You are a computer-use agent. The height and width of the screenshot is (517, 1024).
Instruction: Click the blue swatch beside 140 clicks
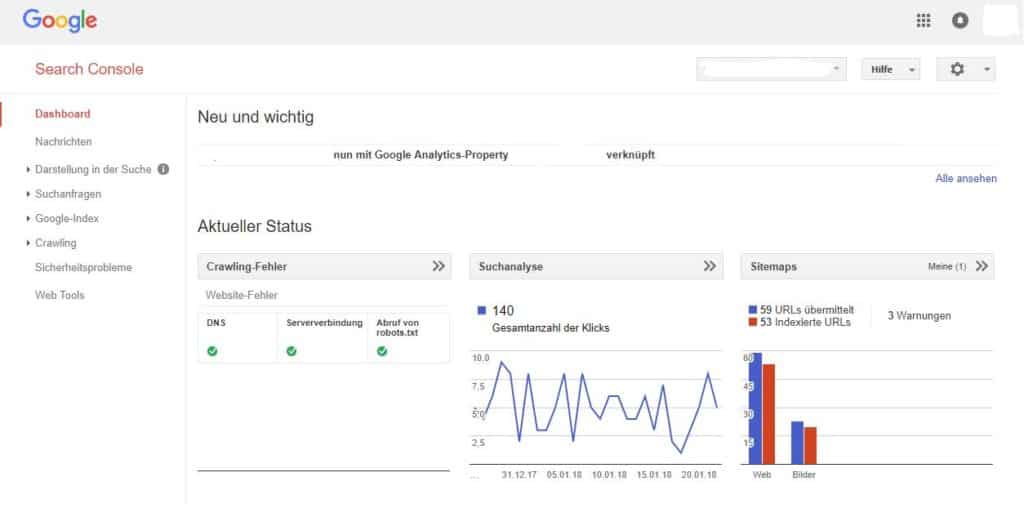click(482, 311)
